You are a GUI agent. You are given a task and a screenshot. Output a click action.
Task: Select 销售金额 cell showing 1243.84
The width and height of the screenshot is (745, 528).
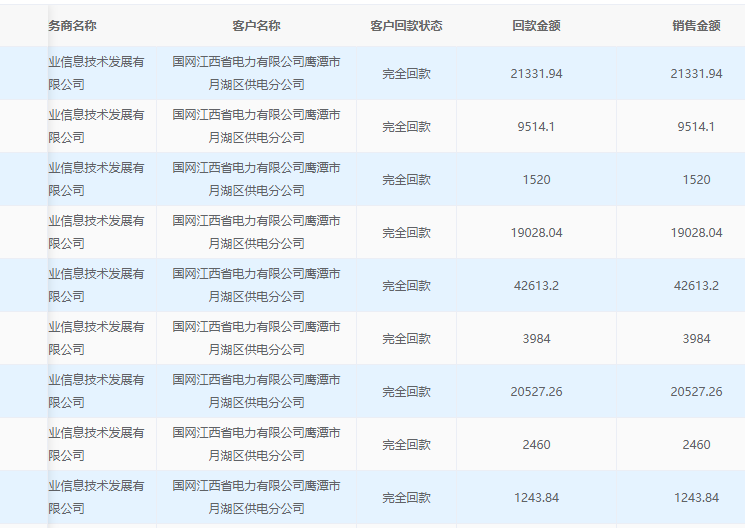click(697, 498)
